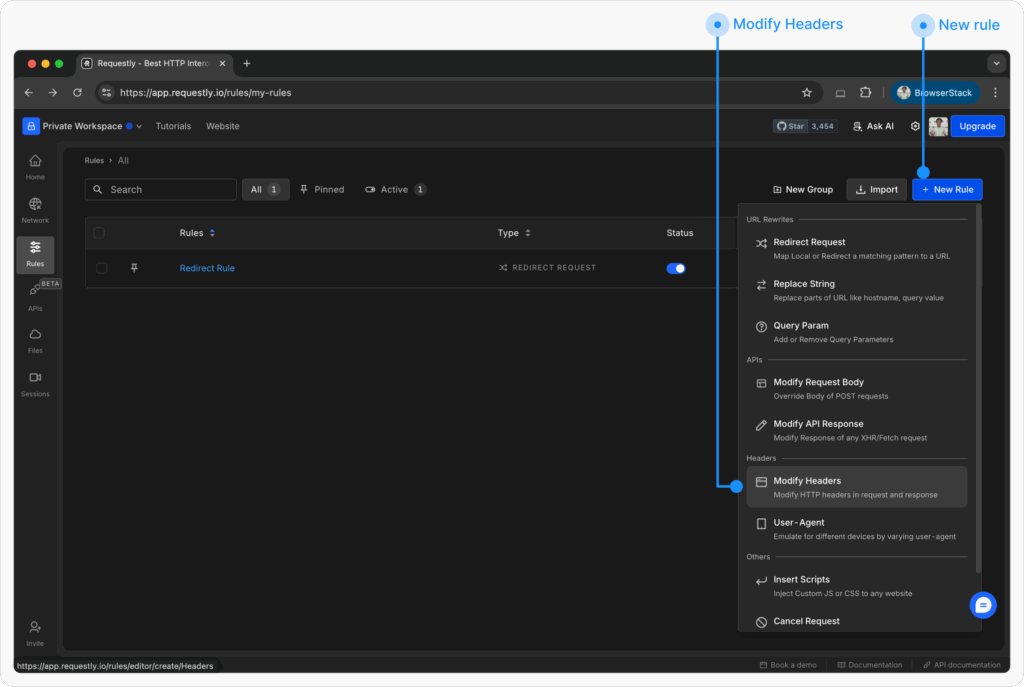Screen dimensions: 1024x687
Task: Open the browser extensions puzzle icon
Action: (x=865, y=93)
